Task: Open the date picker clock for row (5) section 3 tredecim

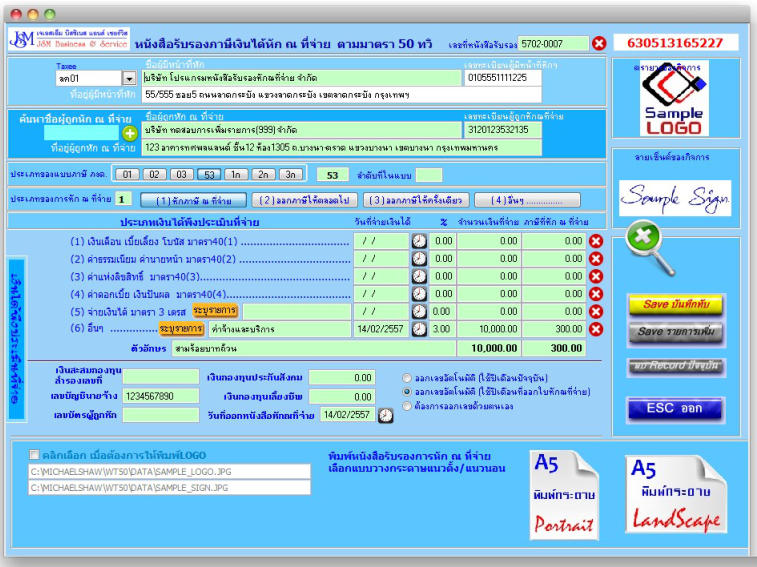Action: tap(419, 312)
